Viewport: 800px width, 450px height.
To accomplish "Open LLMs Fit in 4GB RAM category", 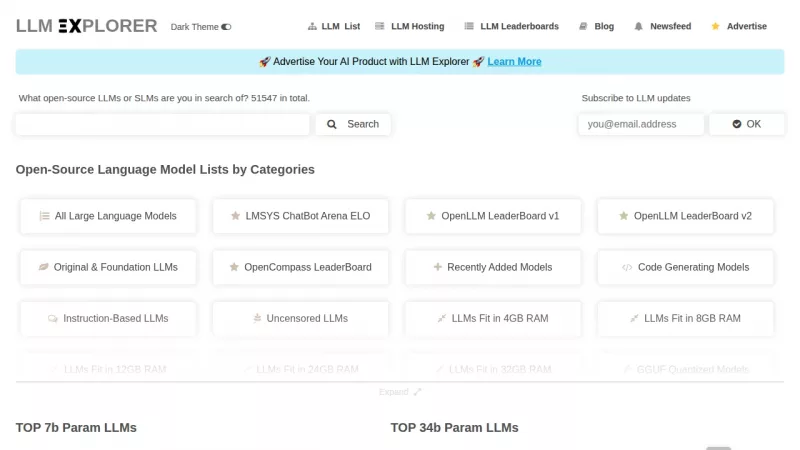I will tap(493, 318).
